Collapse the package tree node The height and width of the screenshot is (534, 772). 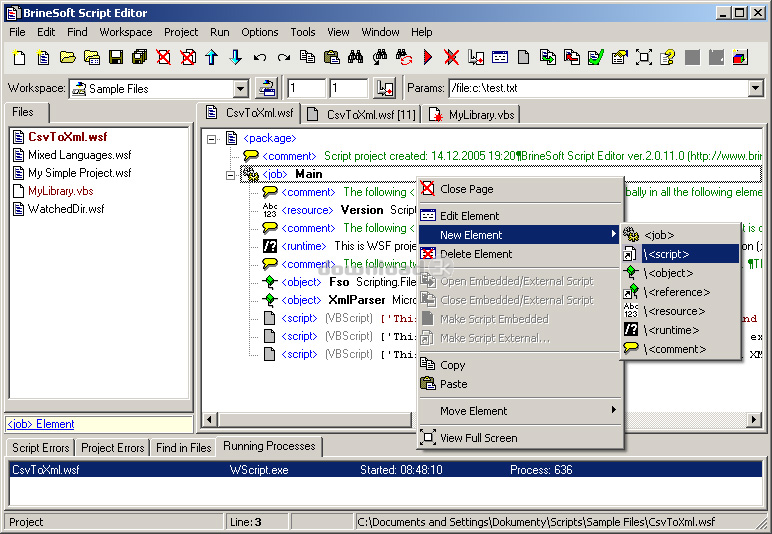click(212, 138)
